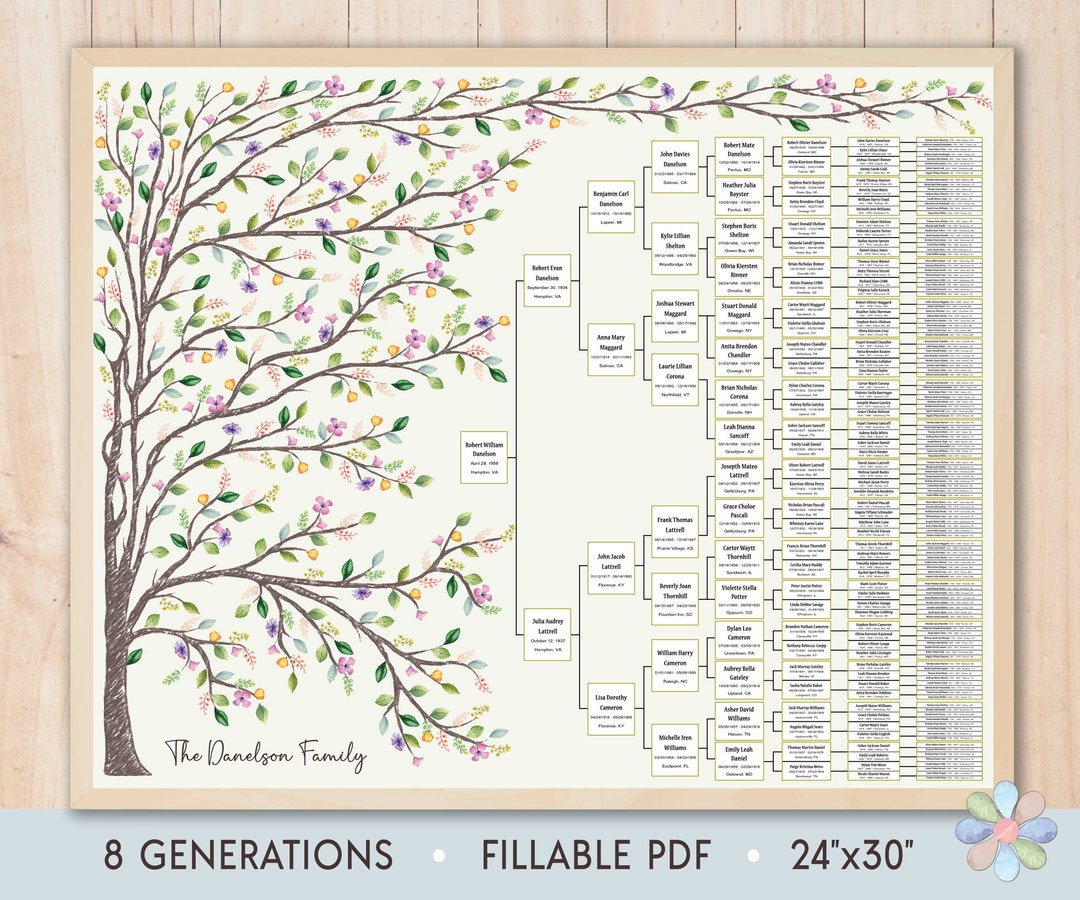Click Frank Thomas Lattrell's entry
This screenshot has width=1080, height=900.
[675, 531]
